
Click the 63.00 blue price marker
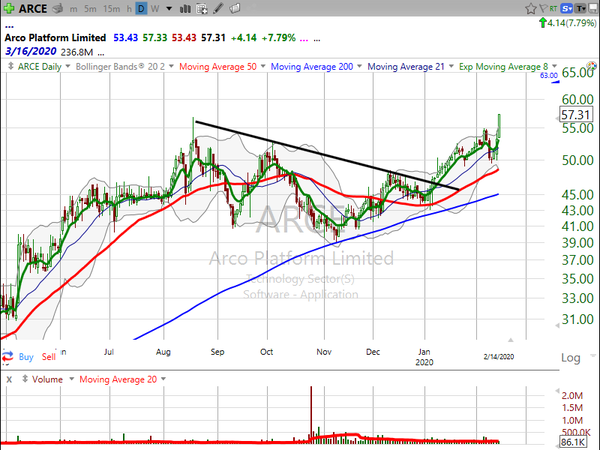[549, 76]
